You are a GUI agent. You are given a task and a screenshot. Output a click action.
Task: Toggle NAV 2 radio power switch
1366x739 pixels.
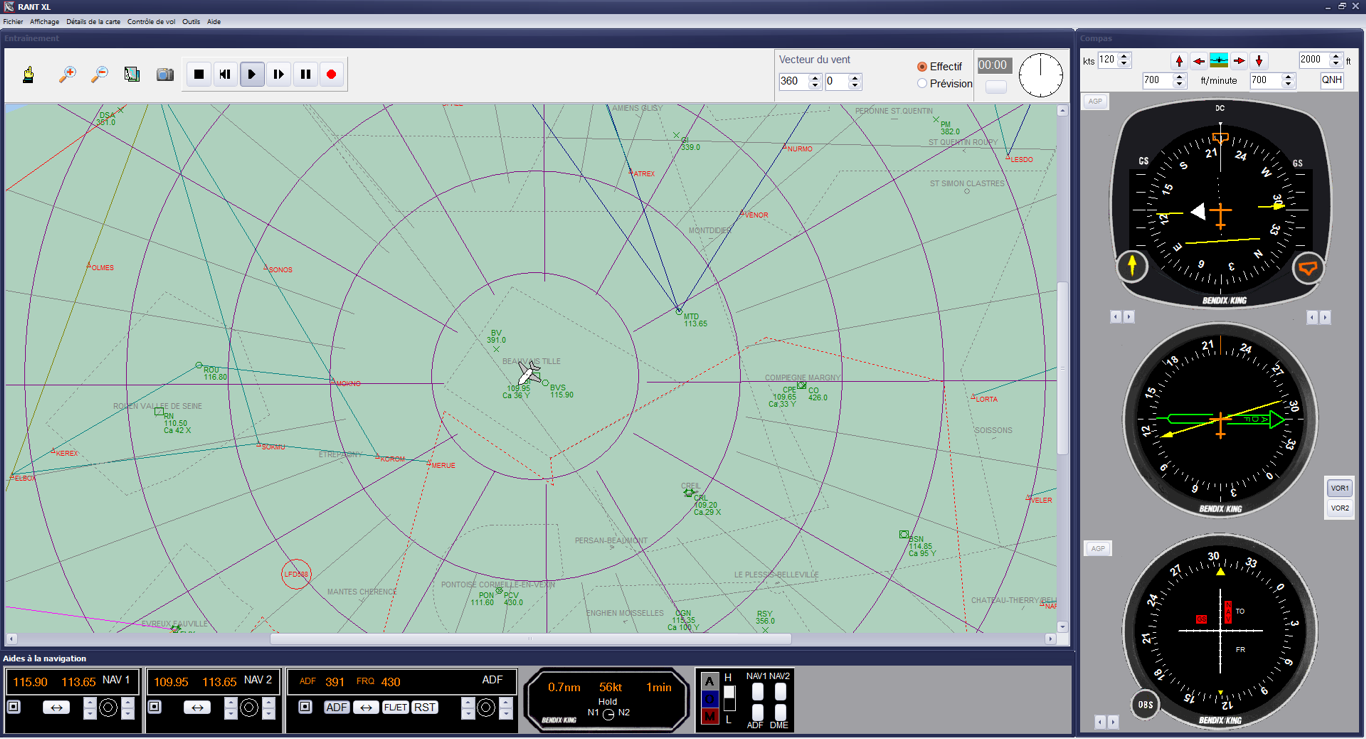coord(155,707)
